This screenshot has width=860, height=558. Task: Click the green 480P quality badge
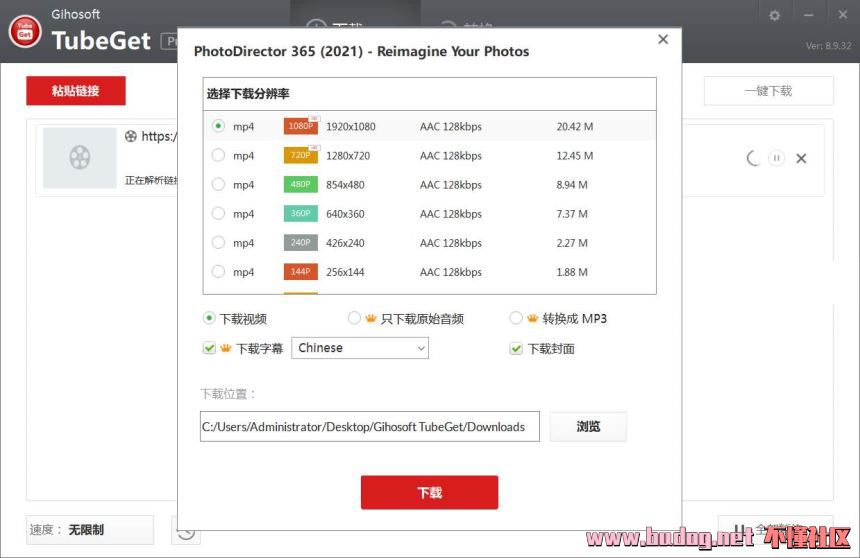pos(301,184)
